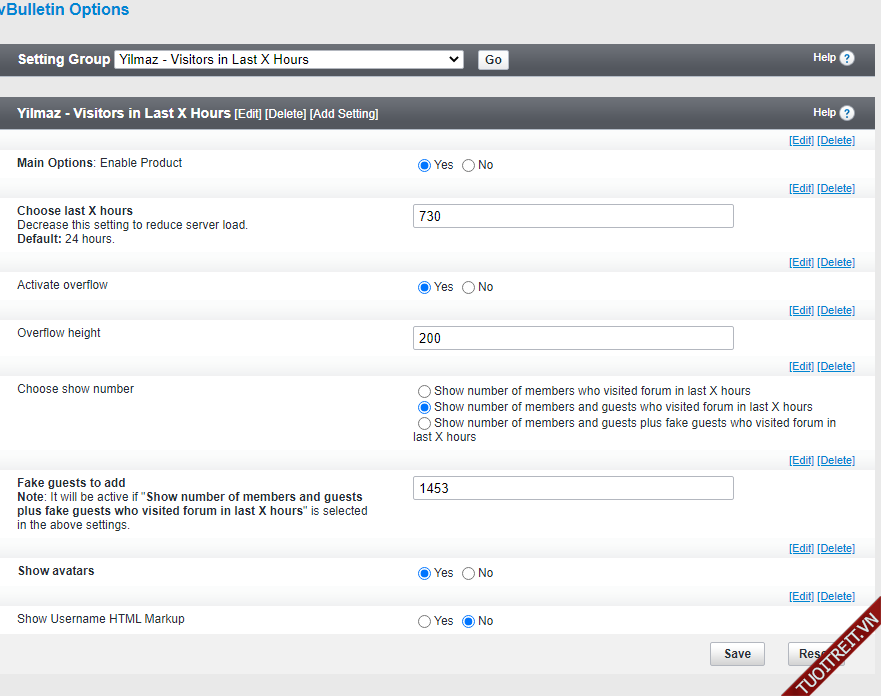Viewport: 881px width, 696px height.
Task: Click the Choose last X hours field
Action: click(572, 216)
